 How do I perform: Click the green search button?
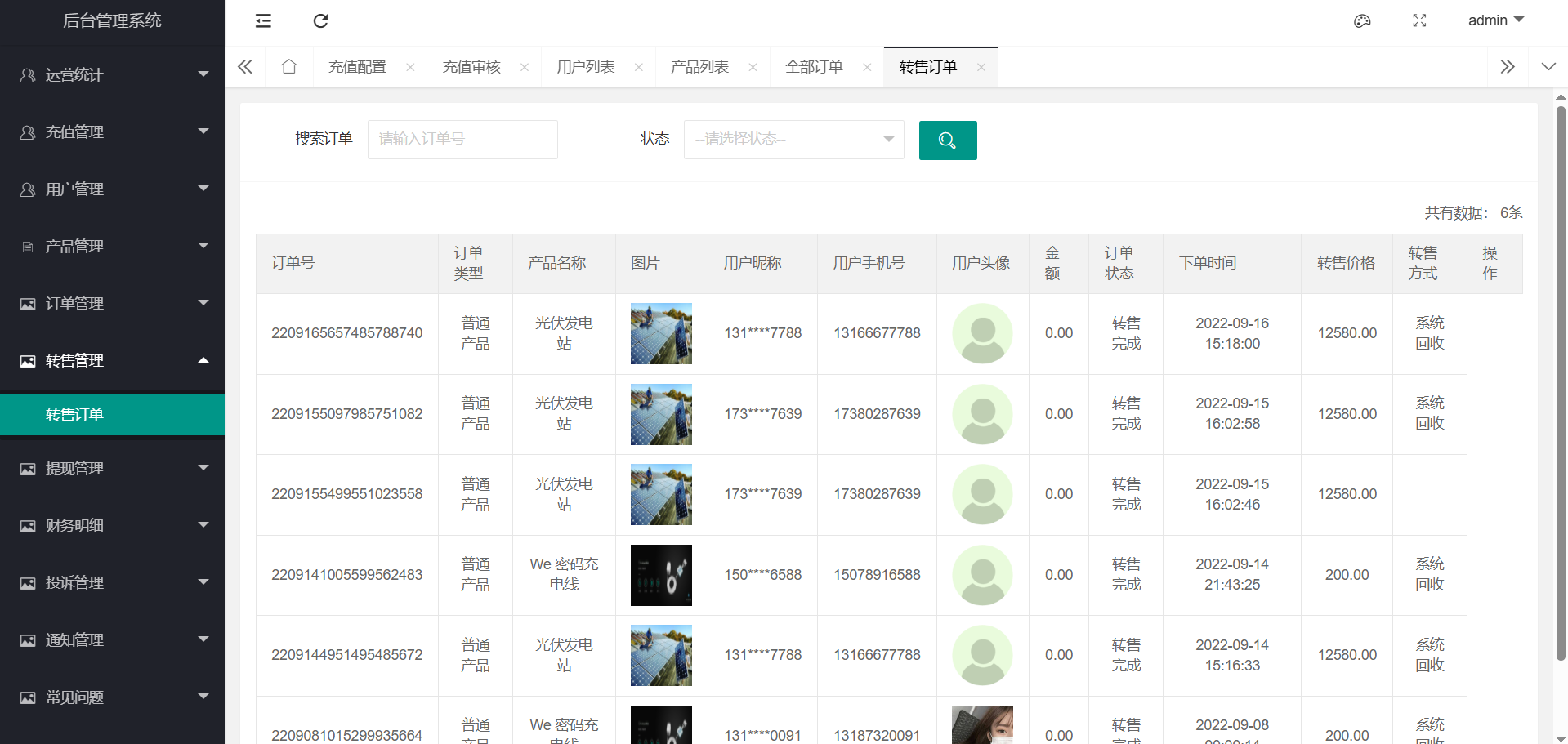point(947,140)
